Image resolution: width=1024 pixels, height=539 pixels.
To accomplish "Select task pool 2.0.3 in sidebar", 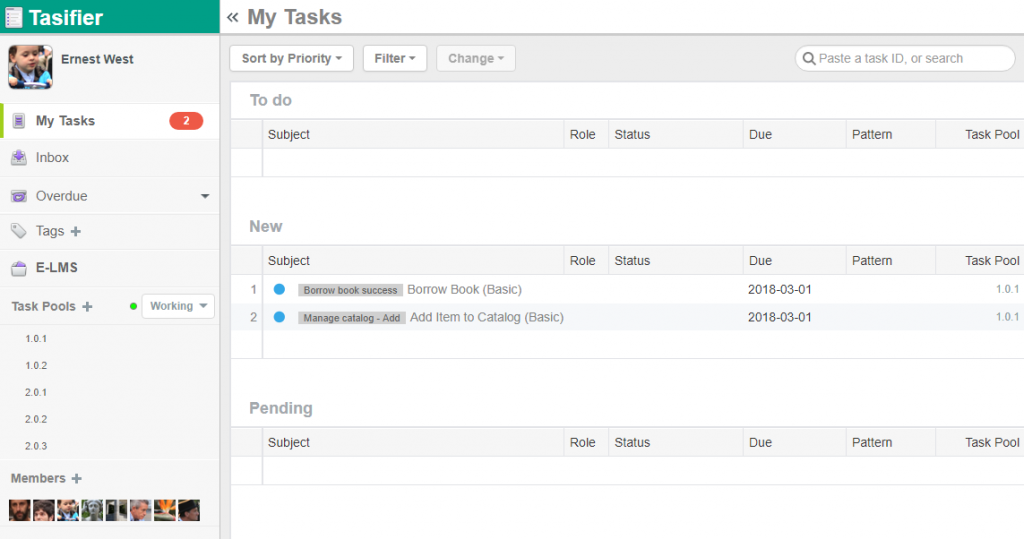I will tap(36, 446).
